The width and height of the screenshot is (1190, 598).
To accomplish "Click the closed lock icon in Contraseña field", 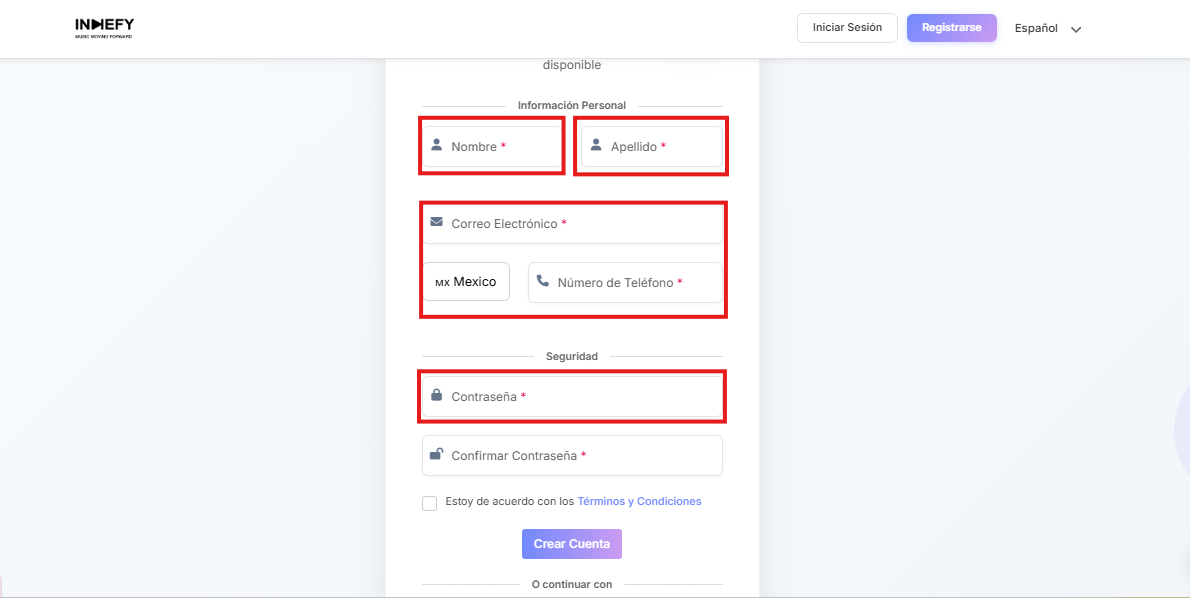I will pyautogui.click(x=436, y=395).
